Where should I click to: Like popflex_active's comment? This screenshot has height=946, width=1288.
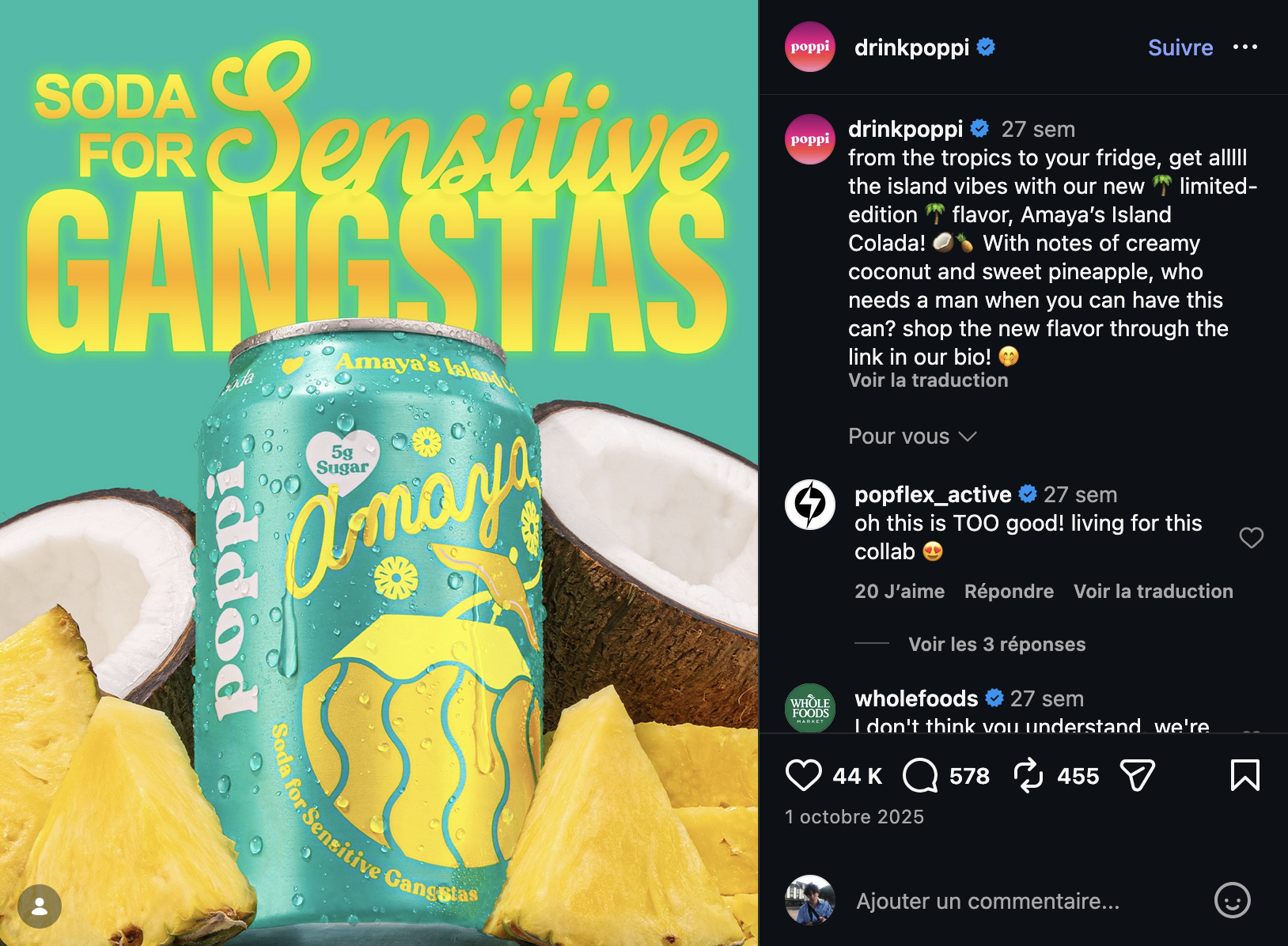[x=1252, y=538]
